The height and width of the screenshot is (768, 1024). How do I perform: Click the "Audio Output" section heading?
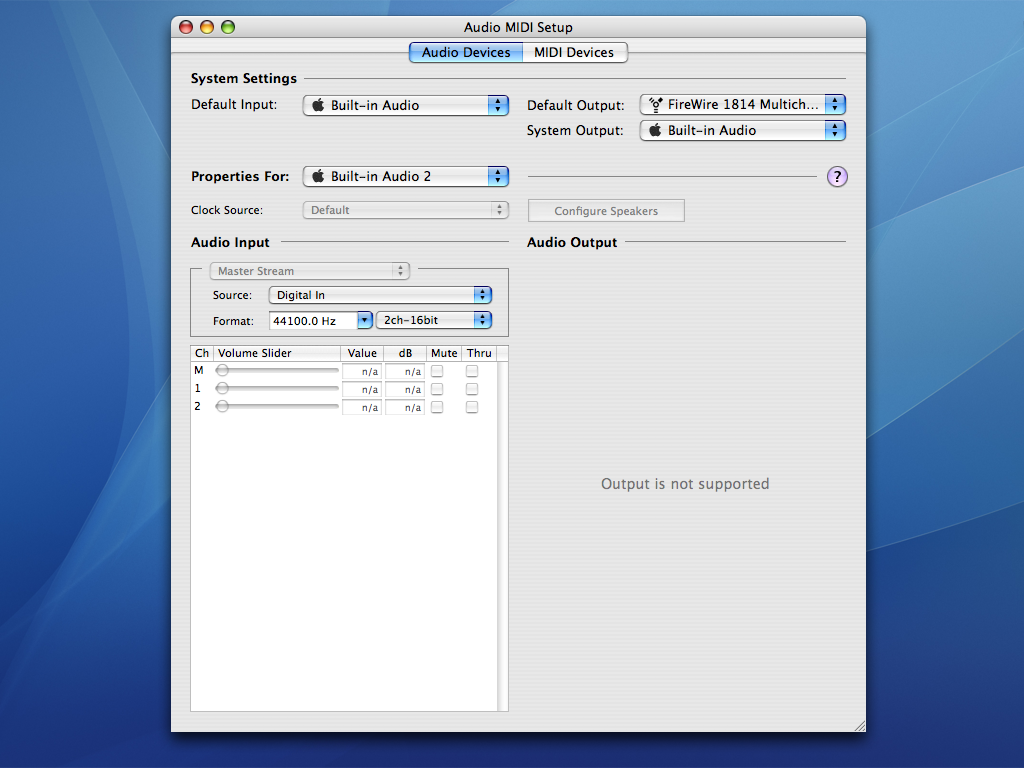pos(572,242)
